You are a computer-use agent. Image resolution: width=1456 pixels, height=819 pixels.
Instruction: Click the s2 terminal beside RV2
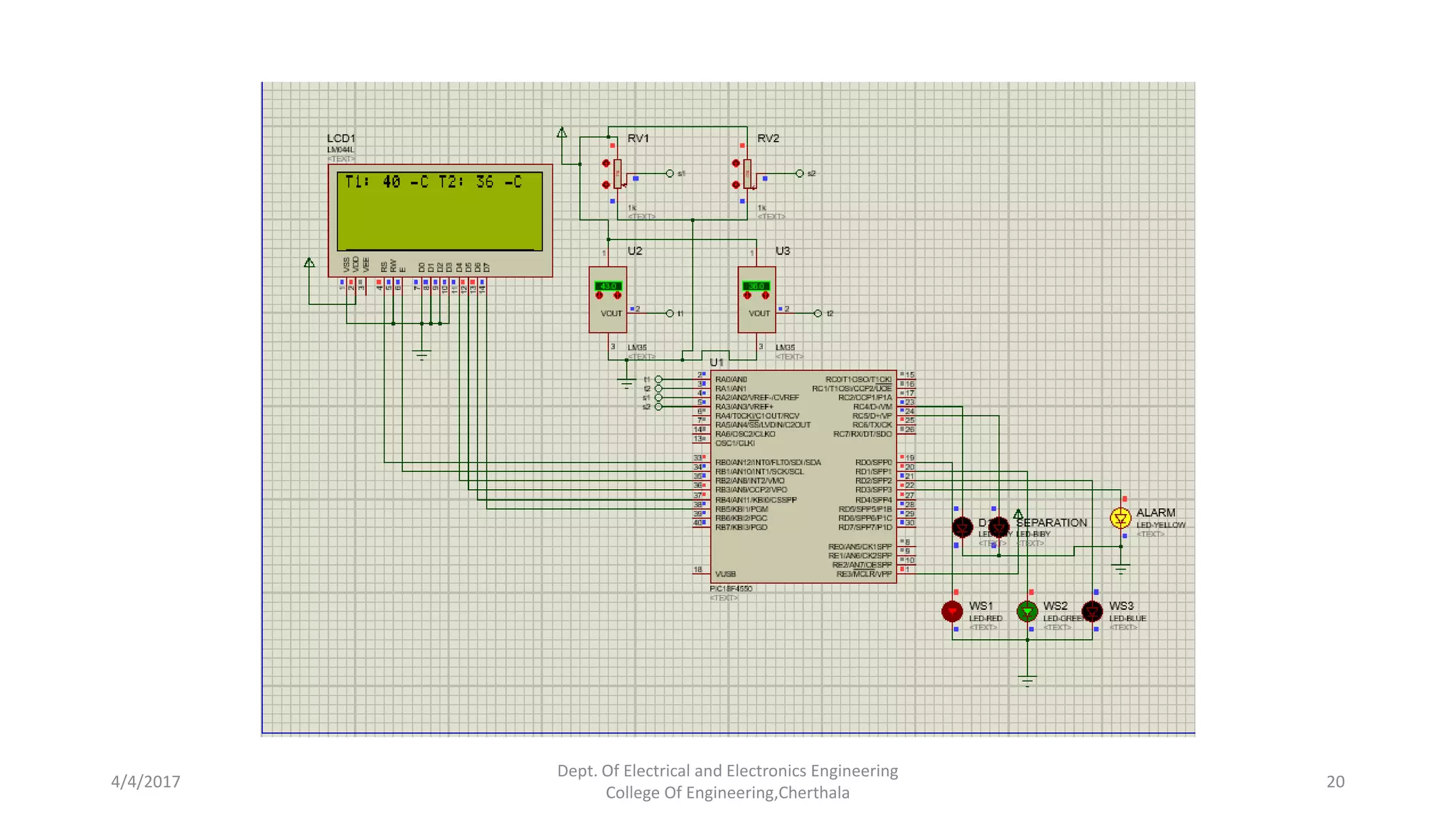pyautogui.click(x=800, y=173)
